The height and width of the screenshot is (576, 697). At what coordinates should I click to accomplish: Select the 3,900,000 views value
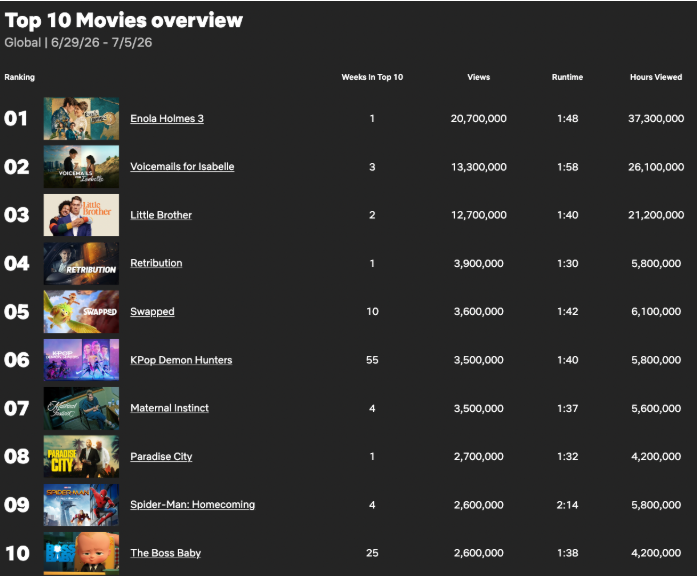479,264
